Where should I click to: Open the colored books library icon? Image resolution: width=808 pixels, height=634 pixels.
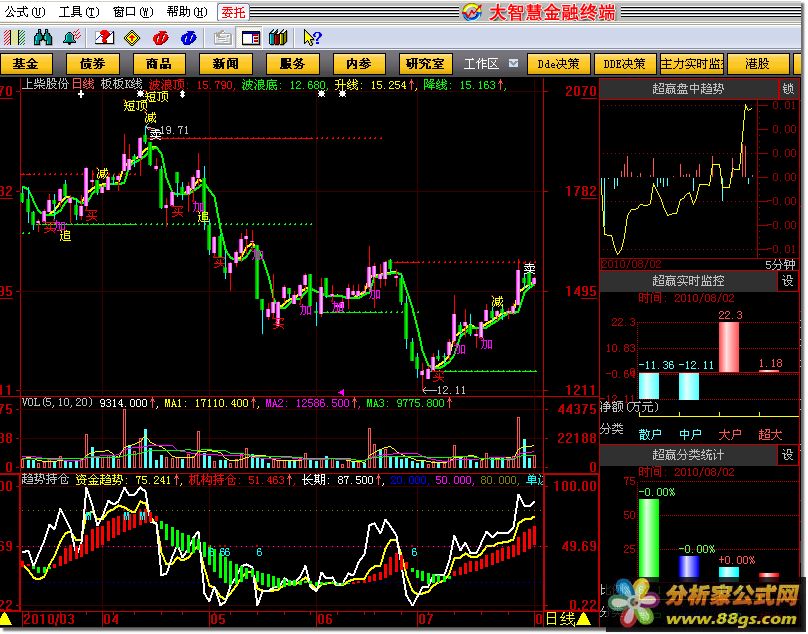[x=278, y=38]
